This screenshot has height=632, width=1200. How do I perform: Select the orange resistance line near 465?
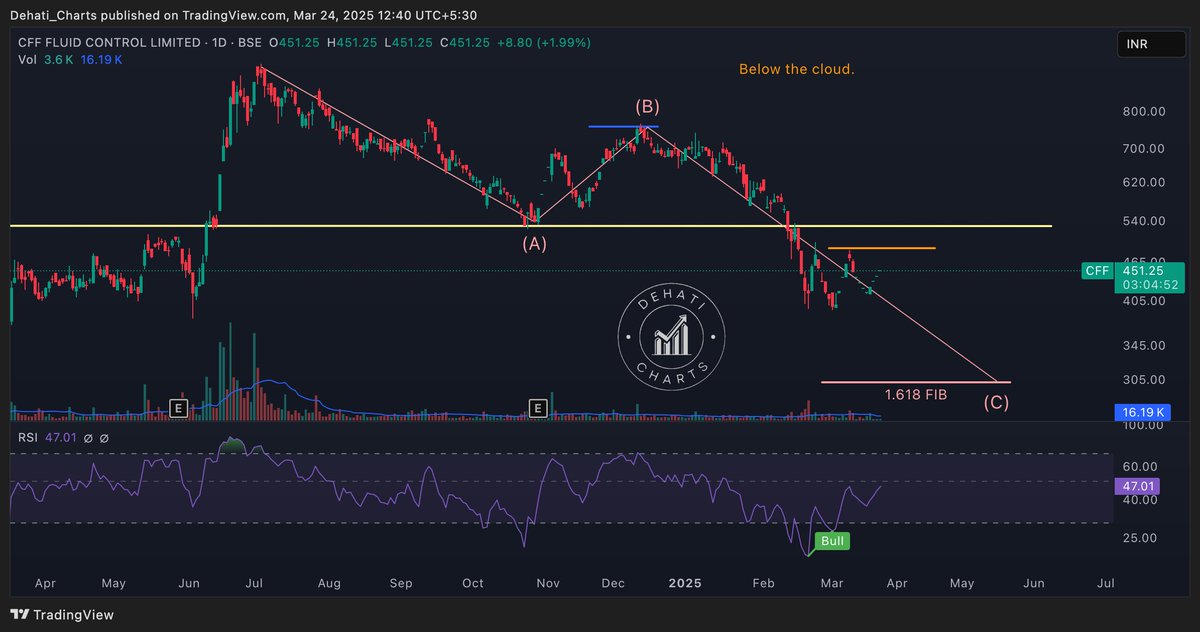pos(882,248)
